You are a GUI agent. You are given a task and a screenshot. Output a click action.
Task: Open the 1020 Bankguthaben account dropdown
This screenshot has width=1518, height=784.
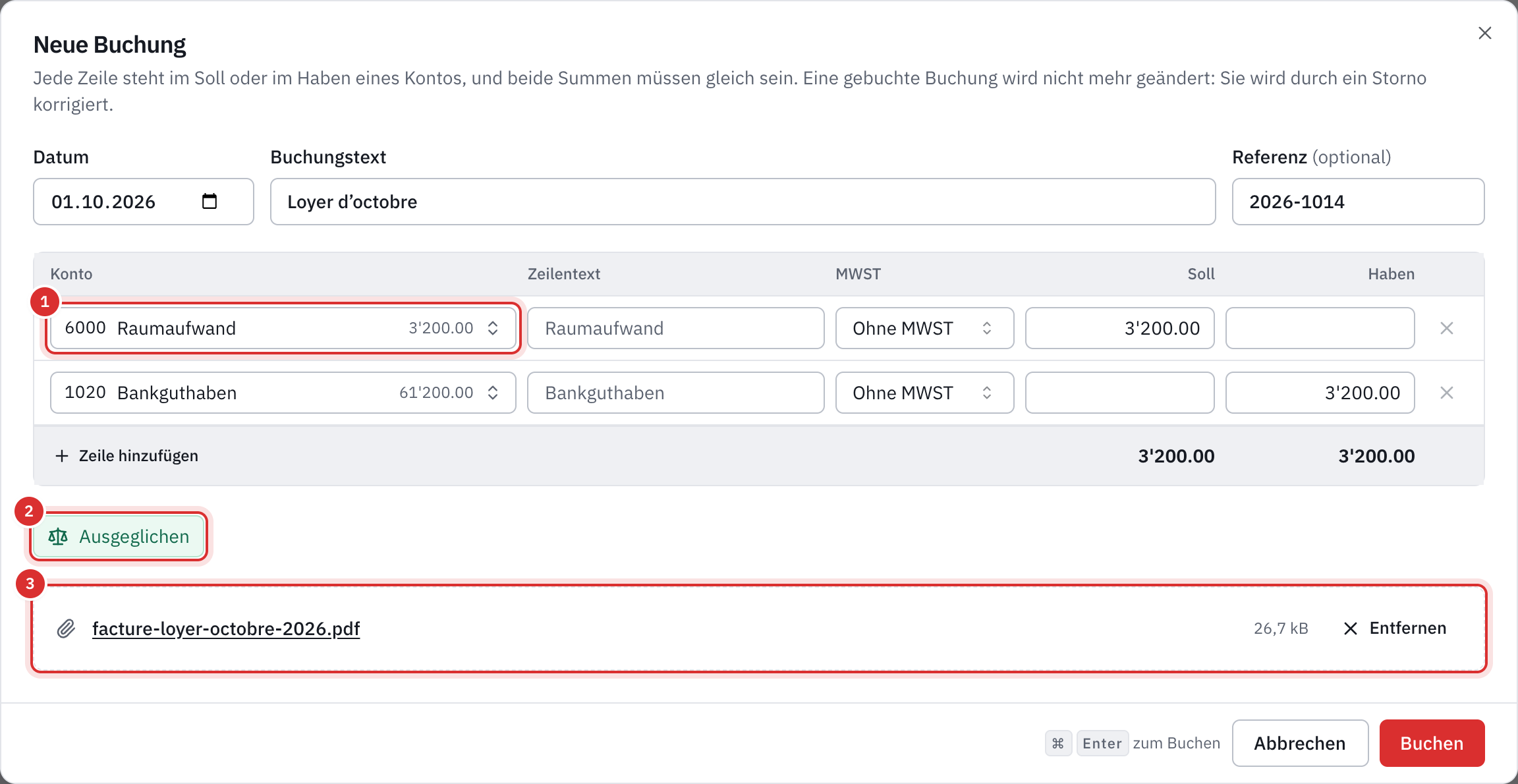[283, 393]
